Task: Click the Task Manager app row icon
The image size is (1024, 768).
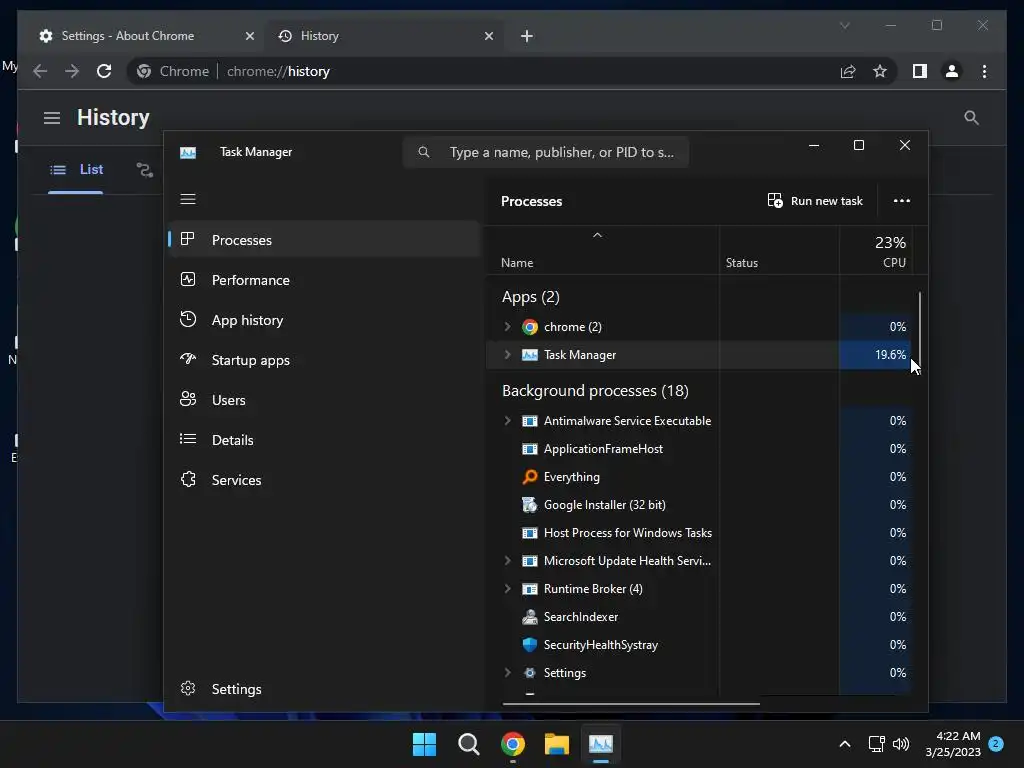Action: [x=530, y=355]
